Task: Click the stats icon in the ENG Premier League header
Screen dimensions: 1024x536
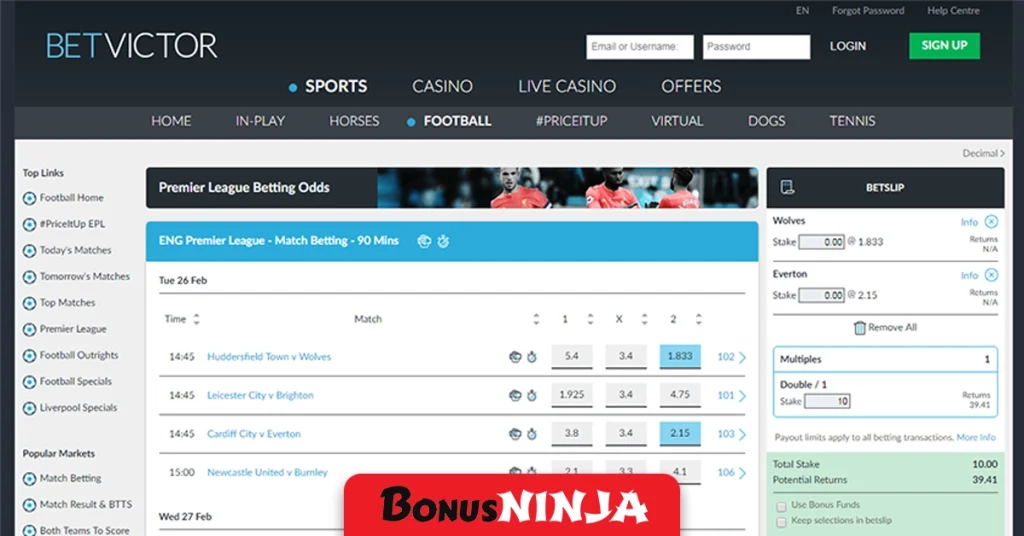Action: pos(424,242)
